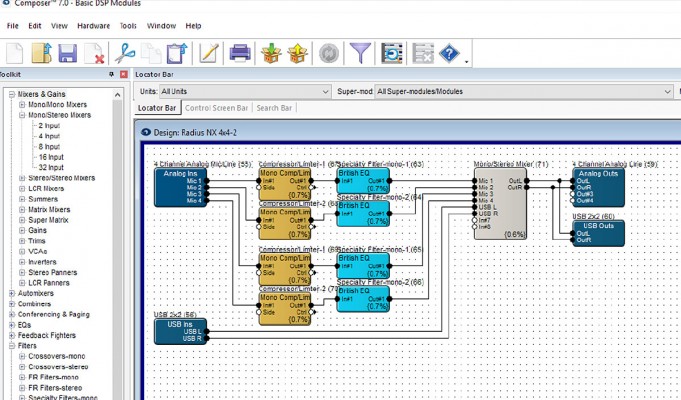This screenshot has height=400, width=681.
Task: Close the Toolkit panel with red X
Action: click(x=124, y=74)
